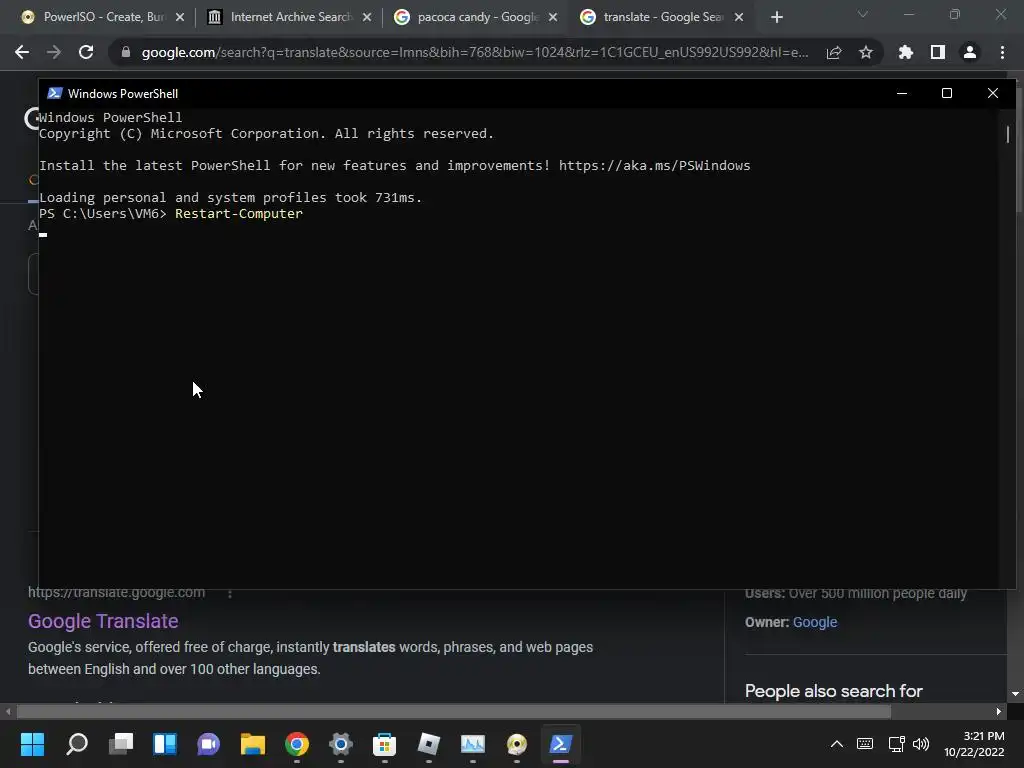Focus the Chrome address bar URL
This screenshot has width=1024, height=768.
(475, 52)
